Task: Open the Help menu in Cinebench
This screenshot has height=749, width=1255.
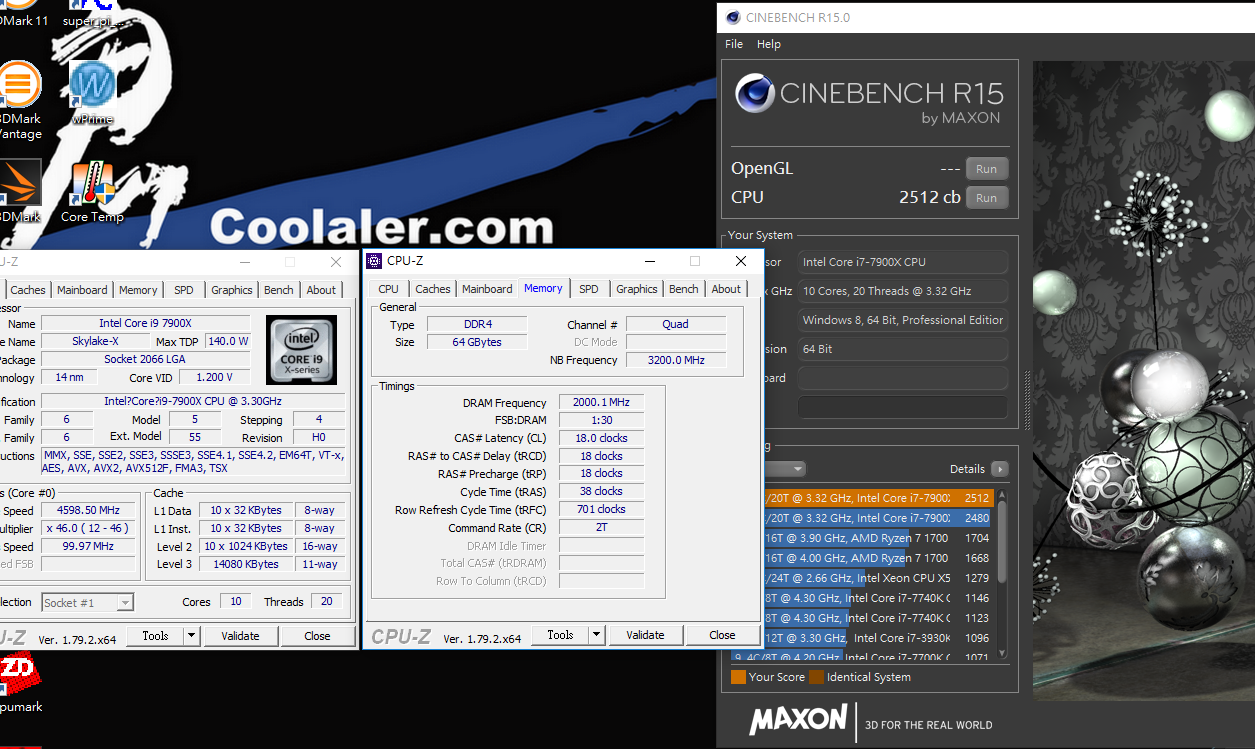Action: (769, 44)
